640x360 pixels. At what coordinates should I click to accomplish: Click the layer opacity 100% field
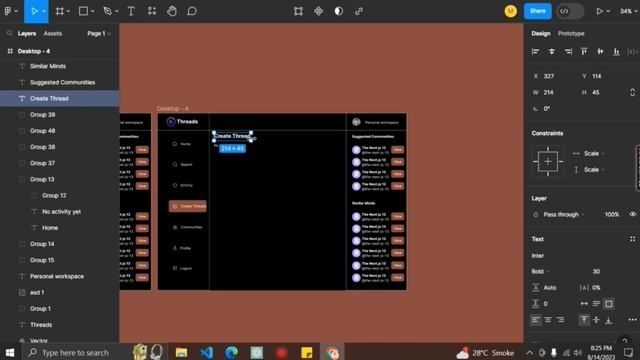[612, 214]
